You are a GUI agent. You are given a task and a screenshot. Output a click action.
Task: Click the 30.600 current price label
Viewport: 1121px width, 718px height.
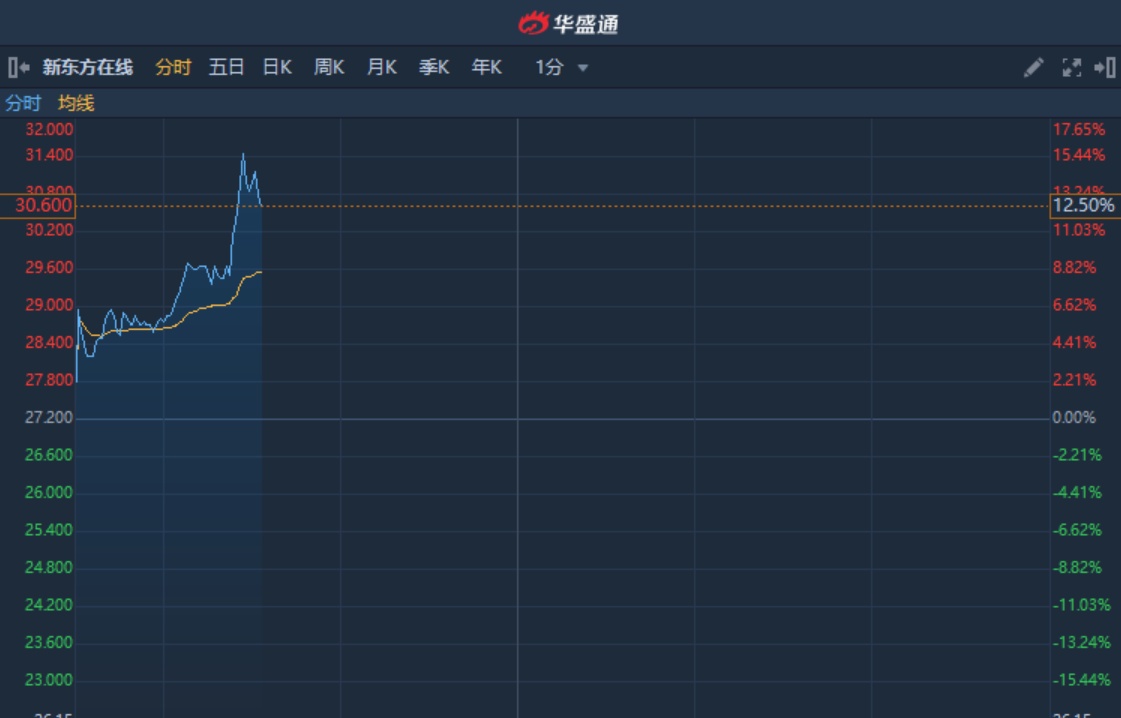(38, 206)
